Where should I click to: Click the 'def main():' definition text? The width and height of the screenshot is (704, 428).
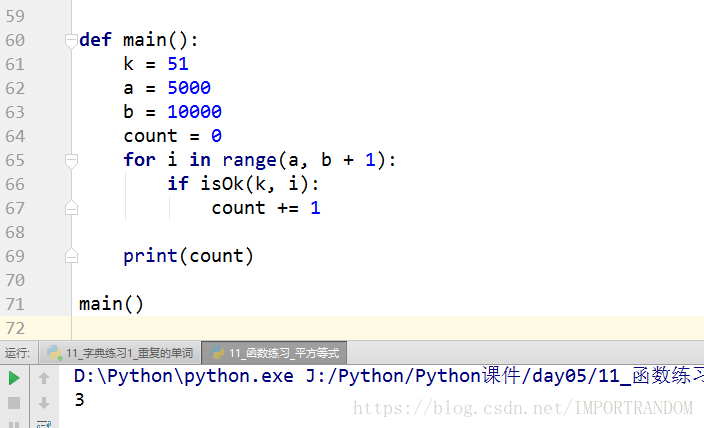point(138,40)
